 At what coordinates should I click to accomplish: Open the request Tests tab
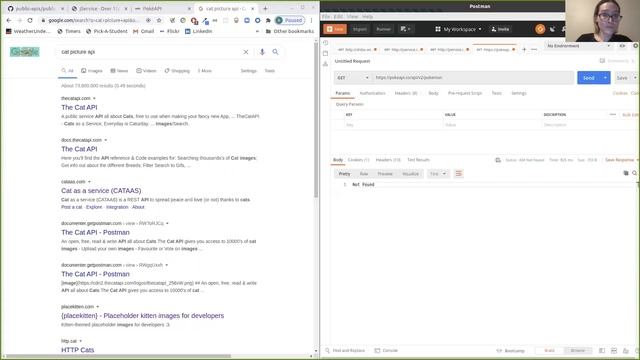click(x=496, y=93)
